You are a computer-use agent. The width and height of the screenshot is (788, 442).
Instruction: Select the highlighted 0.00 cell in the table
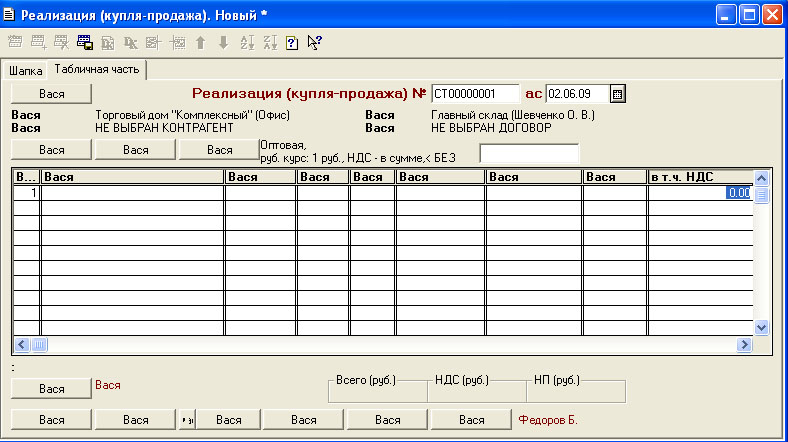tap(738, 193)
